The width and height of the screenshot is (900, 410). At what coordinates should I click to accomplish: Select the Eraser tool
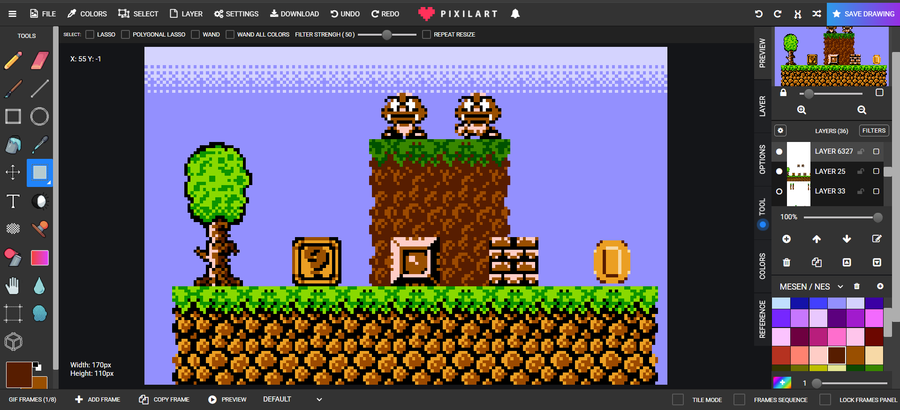[40, 60]
